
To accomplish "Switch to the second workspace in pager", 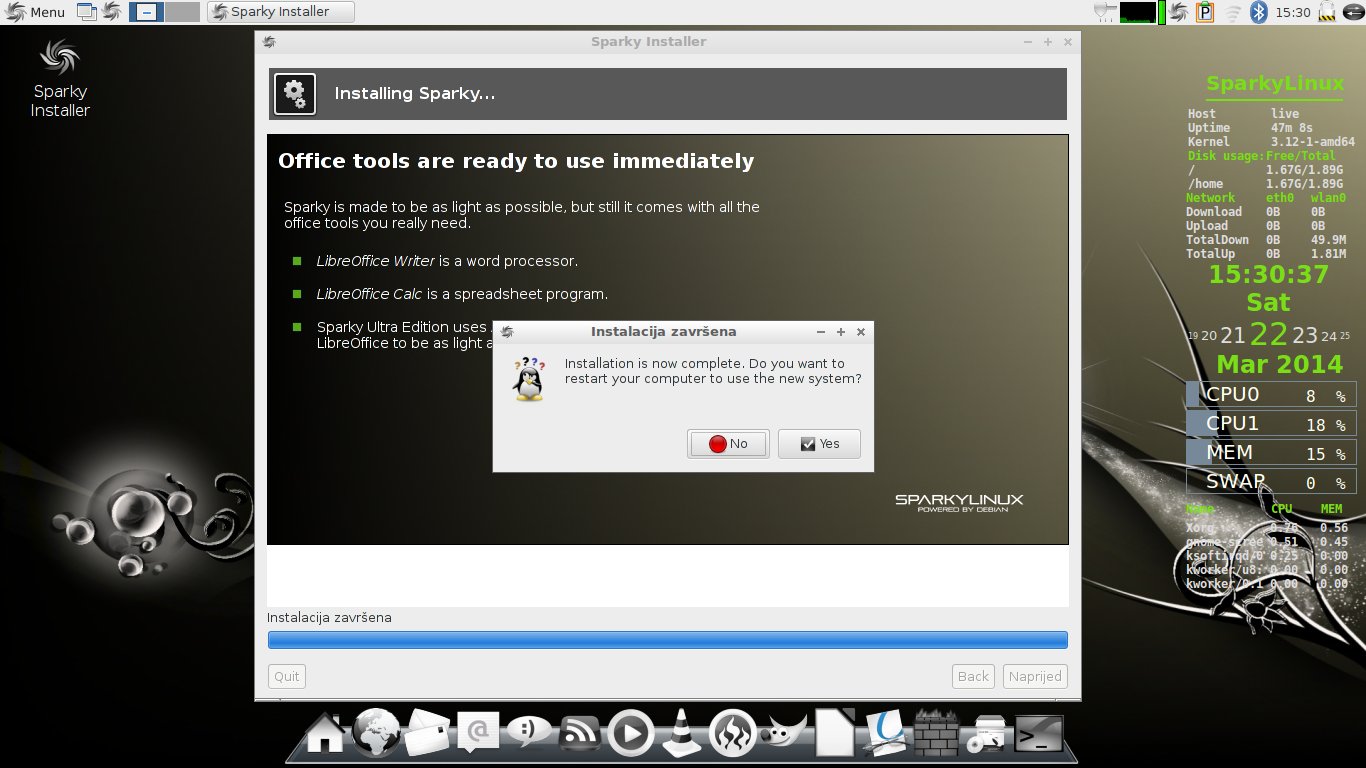I will tap(182, 12).
